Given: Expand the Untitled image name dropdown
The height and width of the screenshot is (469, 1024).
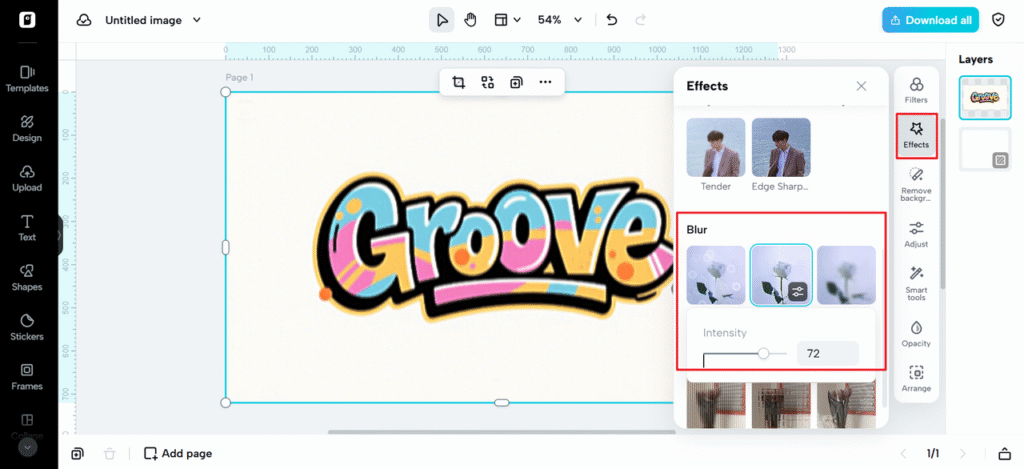Looking at the screenshot, I should pos(197,20).
